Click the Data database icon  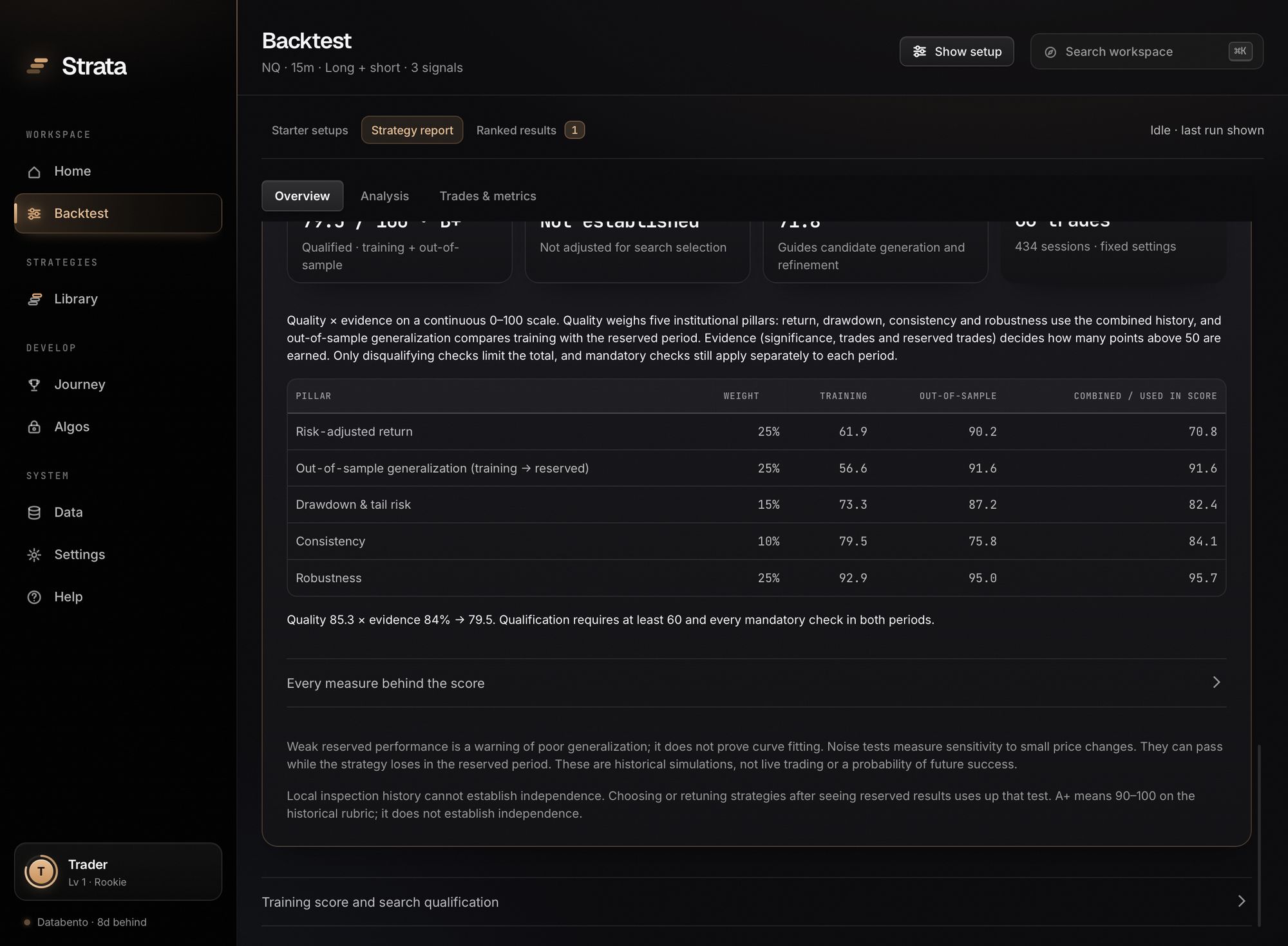[34, 513]
